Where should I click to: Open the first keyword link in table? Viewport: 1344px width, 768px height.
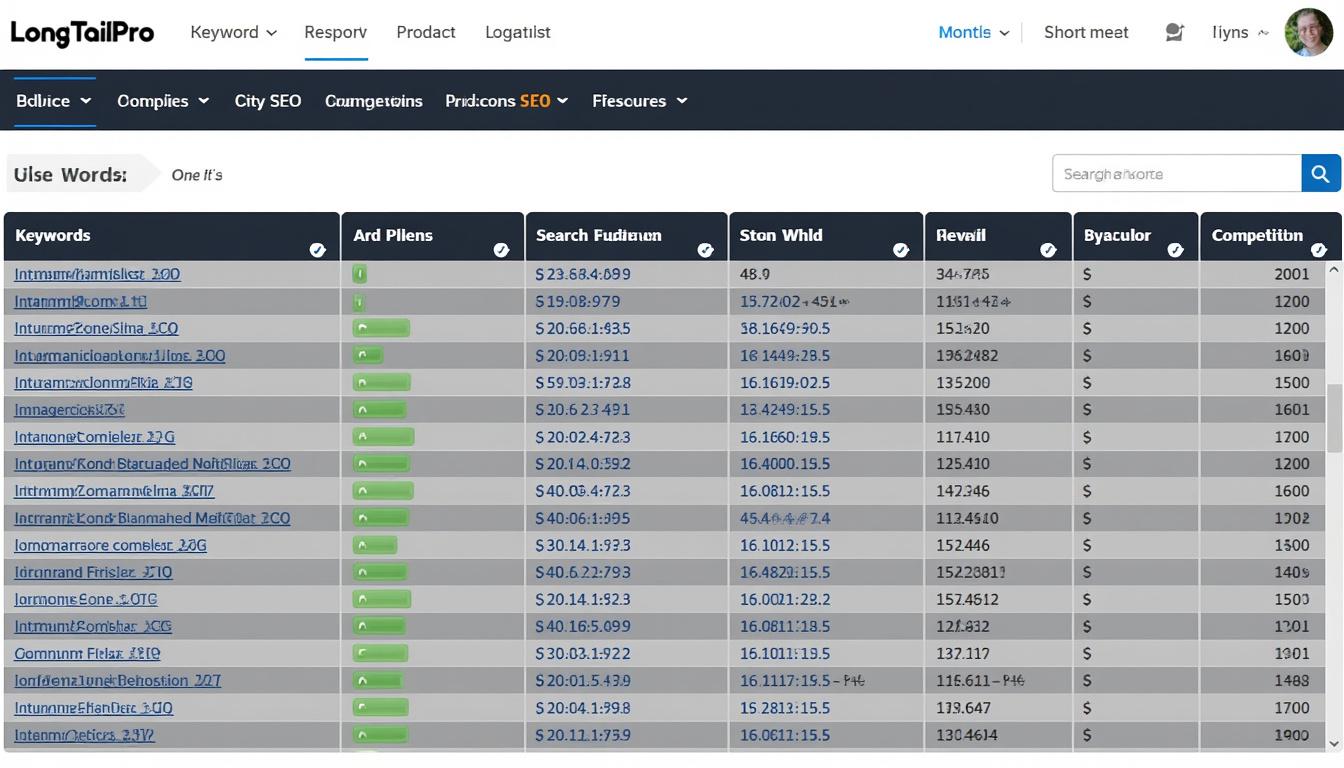pyautogui.click(x=97, y=274)
